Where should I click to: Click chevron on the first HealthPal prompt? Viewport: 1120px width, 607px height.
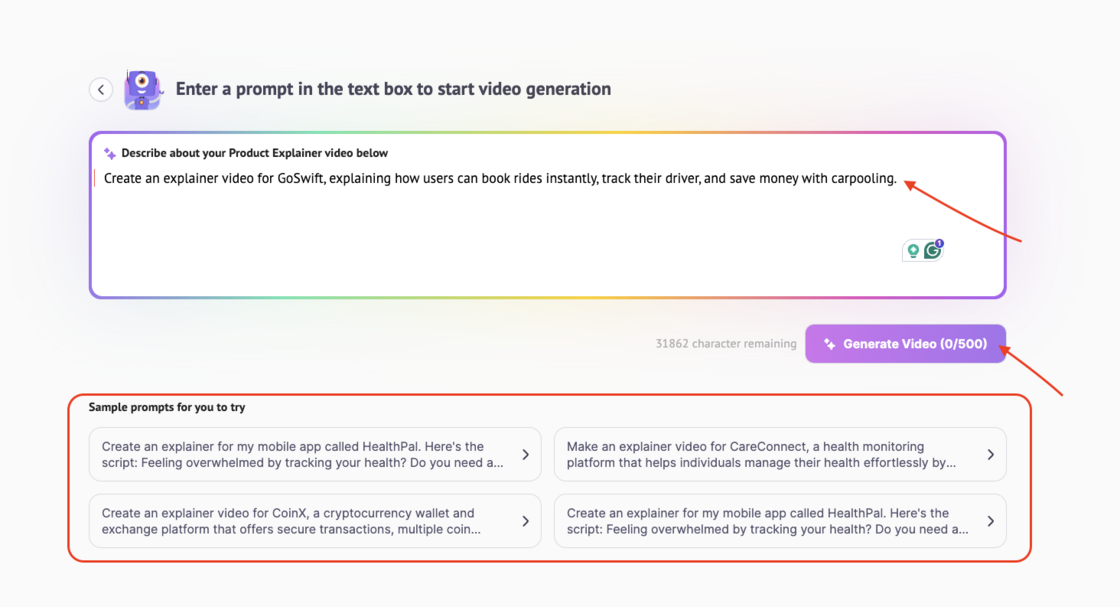click(x=525, y=455)
